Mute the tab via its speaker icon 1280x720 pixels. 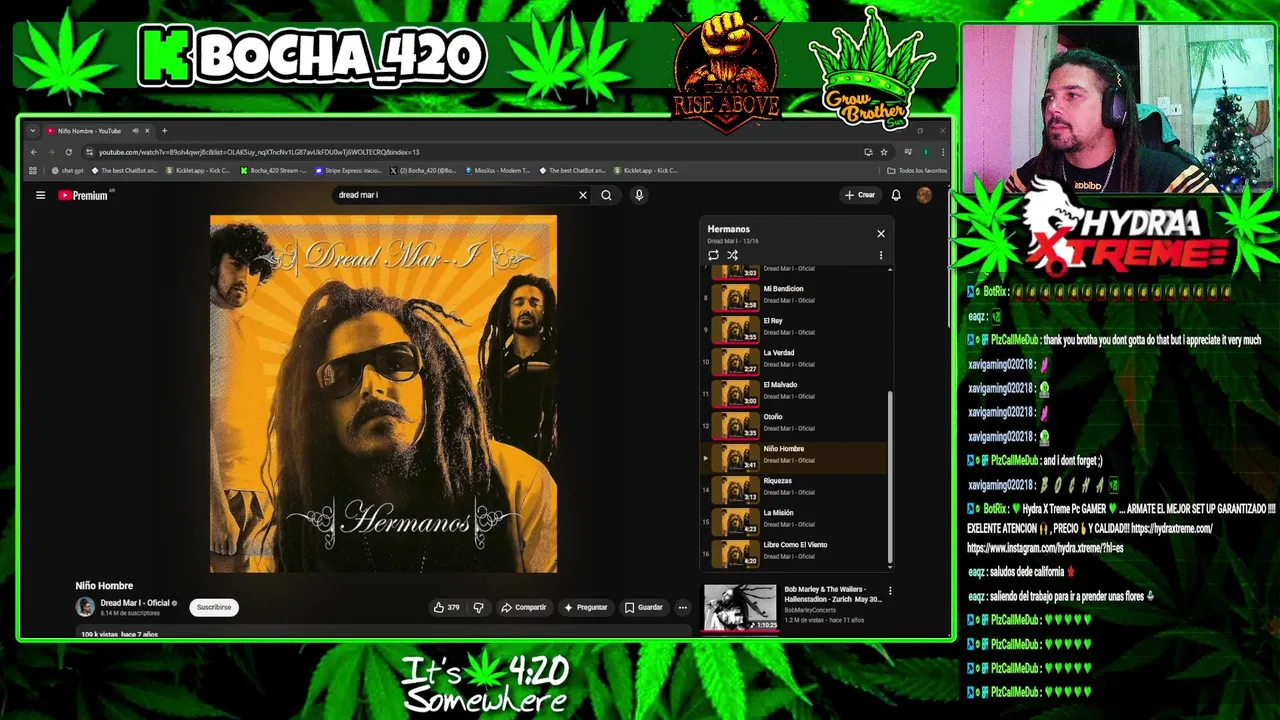pyautogui.click(x=135, y=131)
